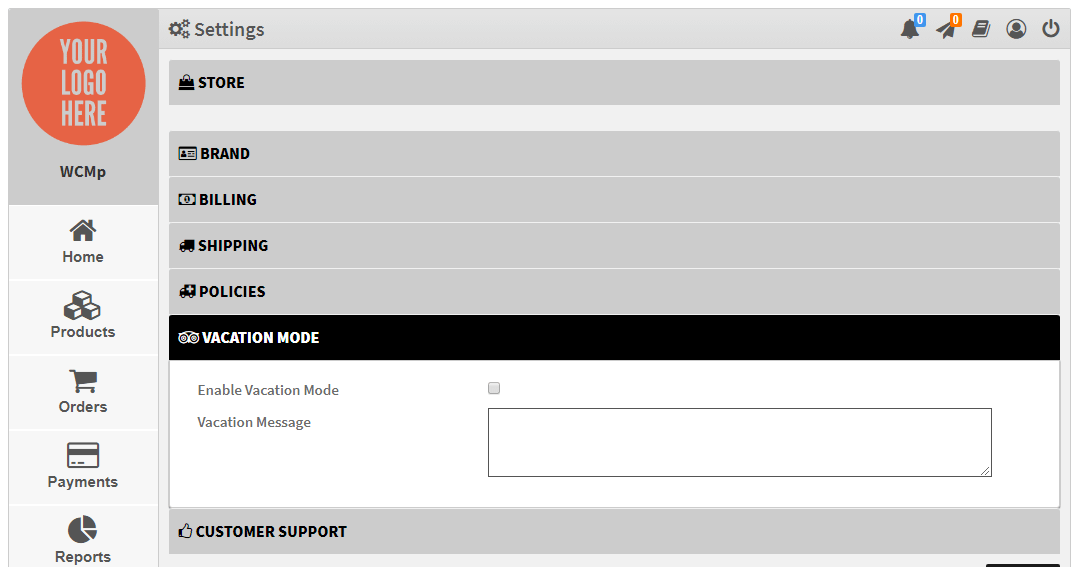The image size is (1081, 567).
Task: Expand the POLICIES settings section
Action: point(614,292)
